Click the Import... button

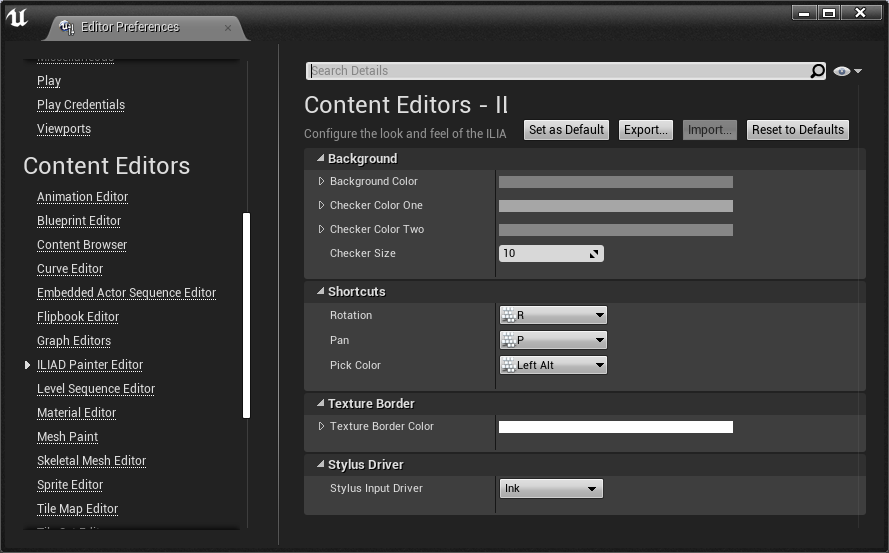pos(710,130)
